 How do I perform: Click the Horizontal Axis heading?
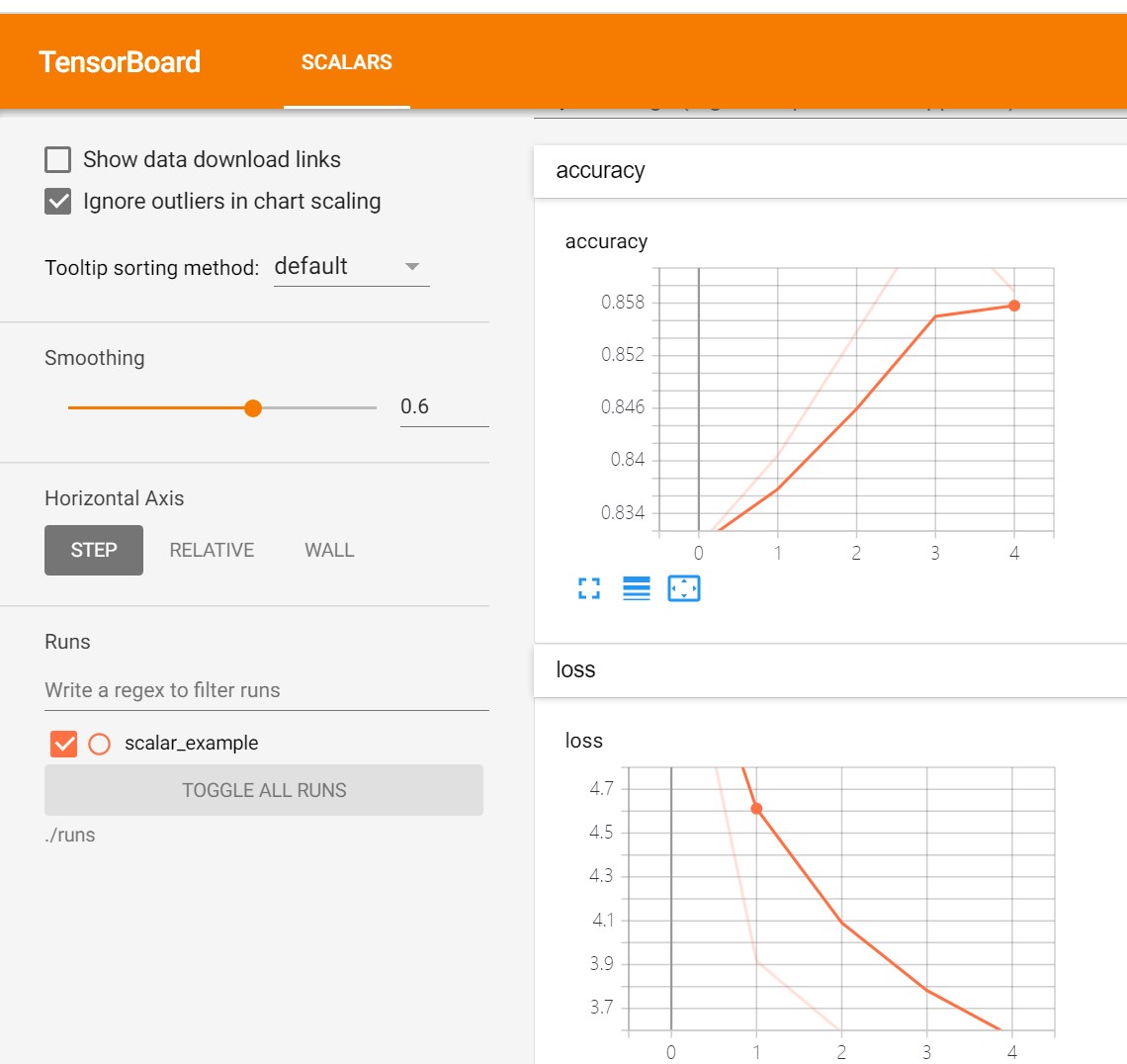pyautogui.click(x=115, y=498)
